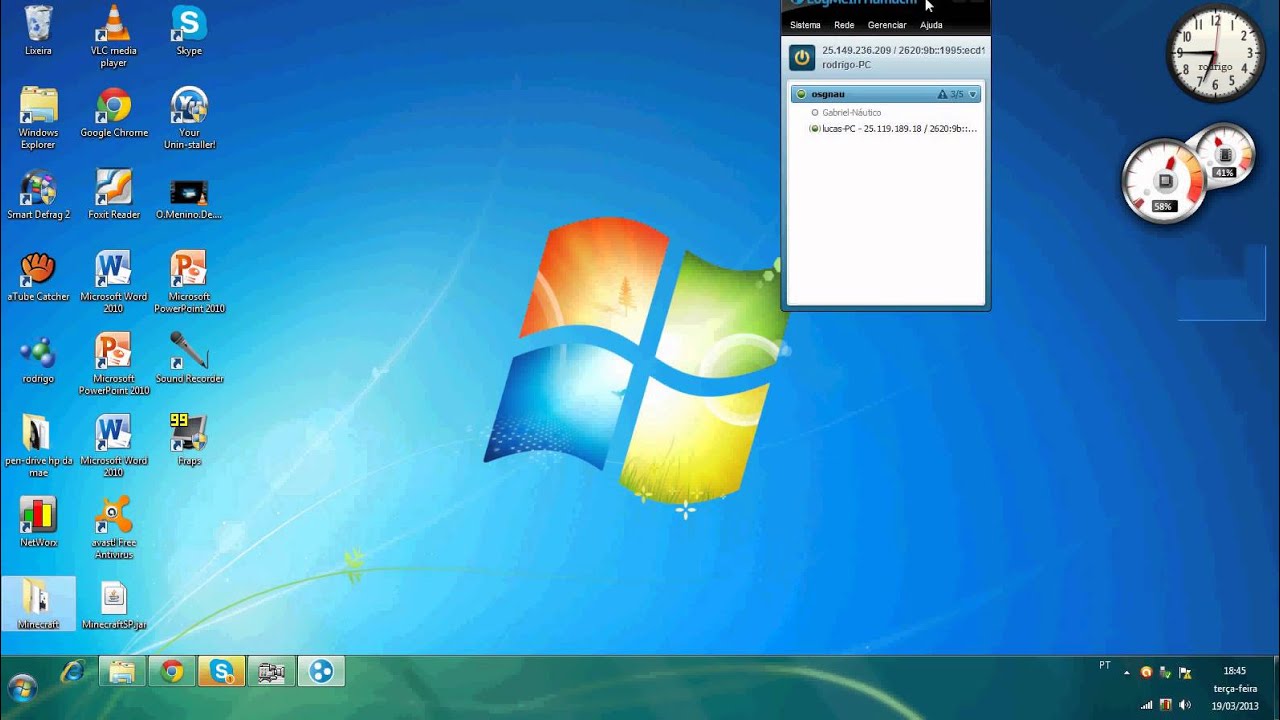Select the VLC media player shortcut
The image size is (1280, 720).
point(114,35)
